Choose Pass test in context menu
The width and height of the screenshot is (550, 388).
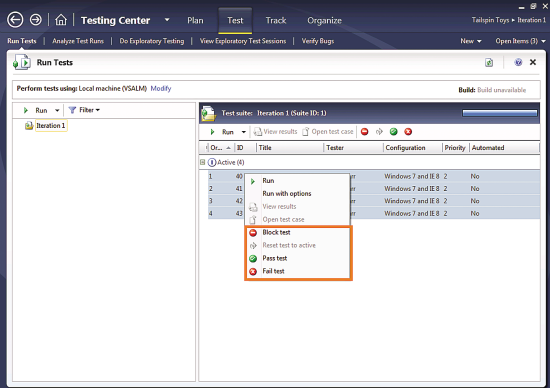click(298, 259)
